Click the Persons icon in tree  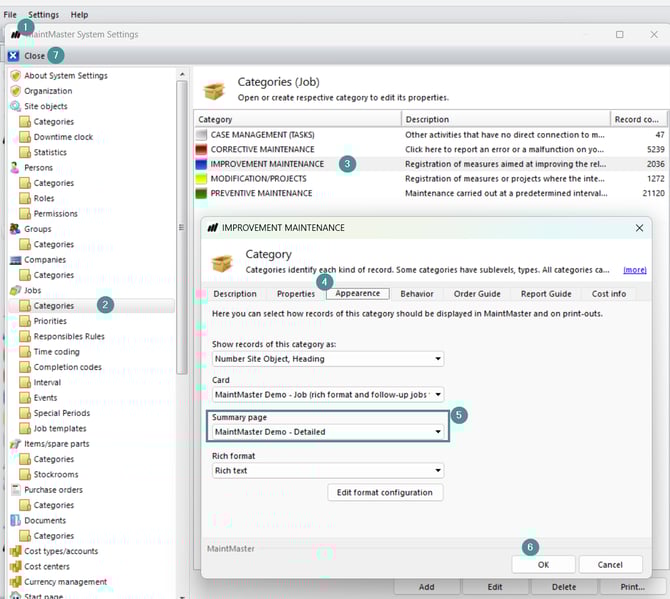[15, 168]
